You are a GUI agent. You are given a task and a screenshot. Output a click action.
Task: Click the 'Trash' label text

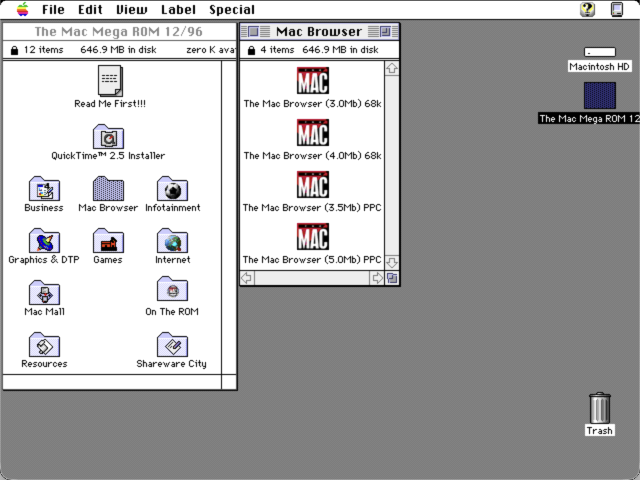(x=600, y=431)
